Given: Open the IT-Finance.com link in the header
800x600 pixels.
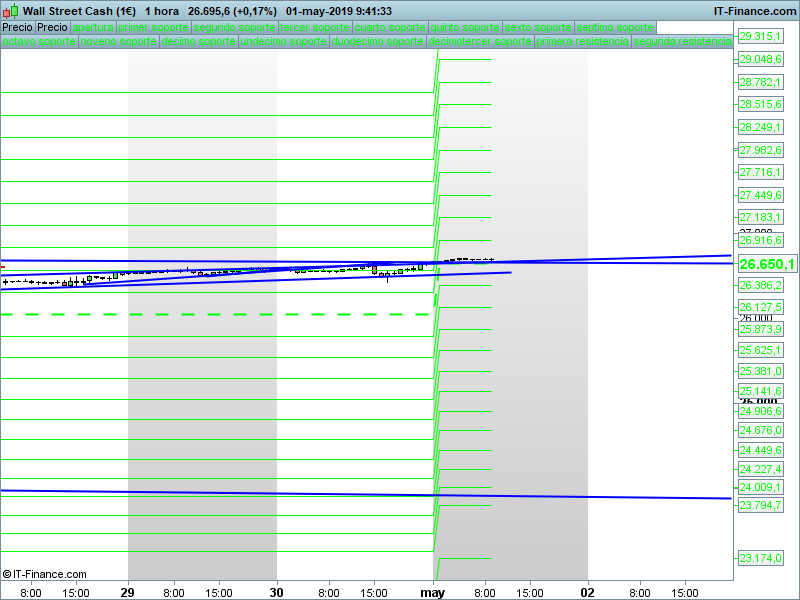Looking at the screenshot, I should coord(755,11).
